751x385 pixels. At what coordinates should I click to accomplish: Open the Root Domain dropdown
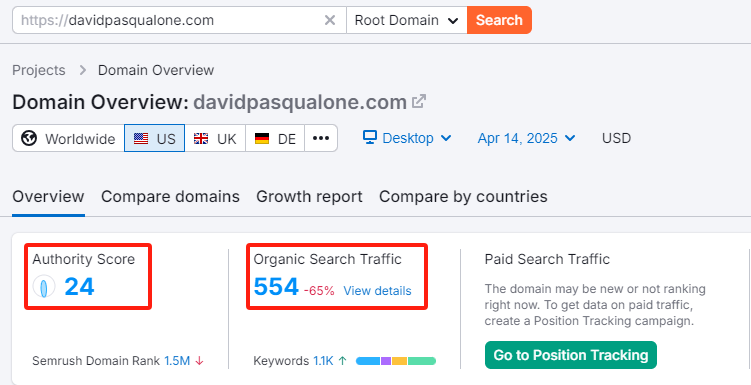[407, 20]
